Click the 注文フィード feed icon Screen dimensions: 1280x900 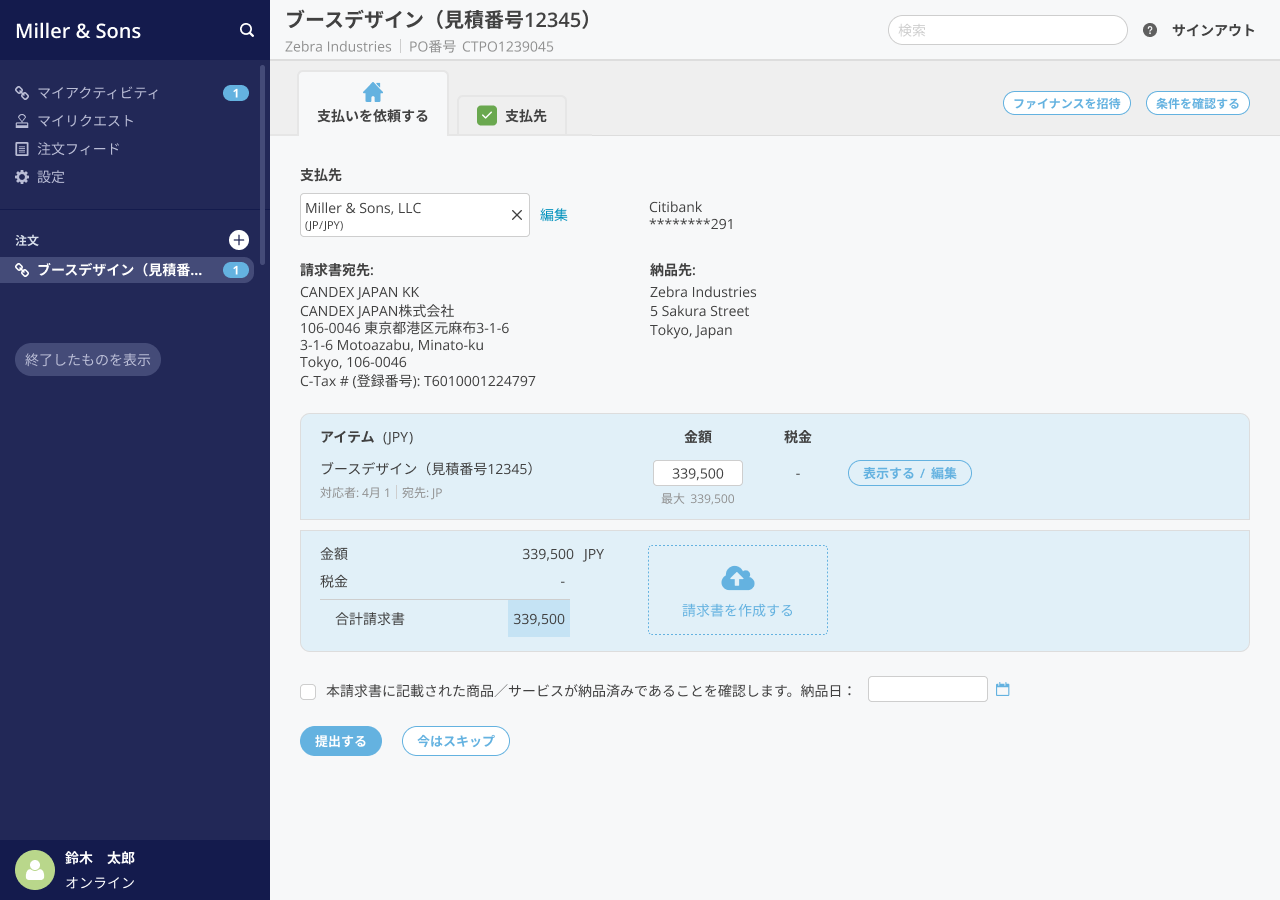(24, 148)
